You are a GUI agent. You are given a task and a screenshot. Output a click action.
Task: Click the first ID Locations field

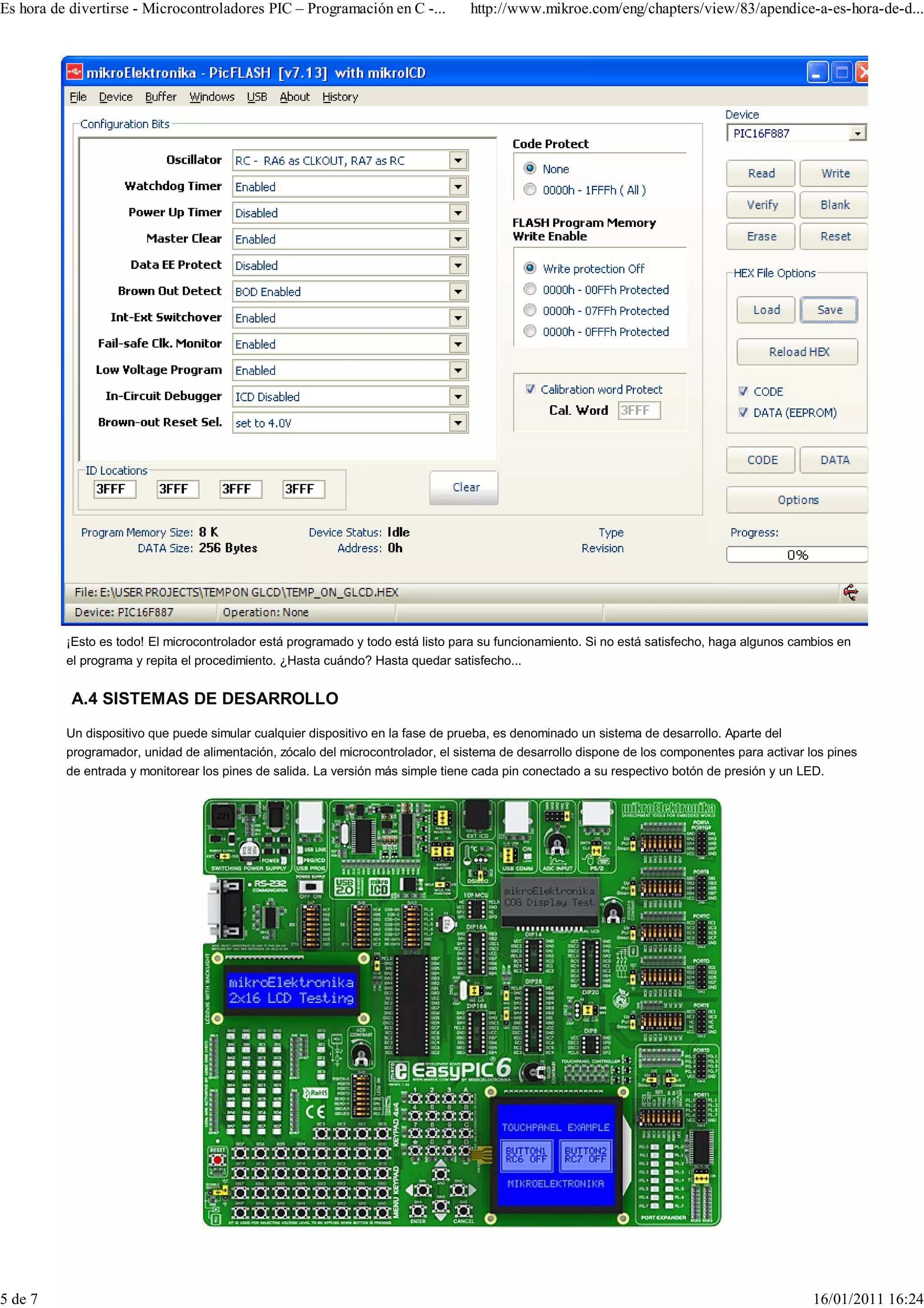click(x=115, y=489)
